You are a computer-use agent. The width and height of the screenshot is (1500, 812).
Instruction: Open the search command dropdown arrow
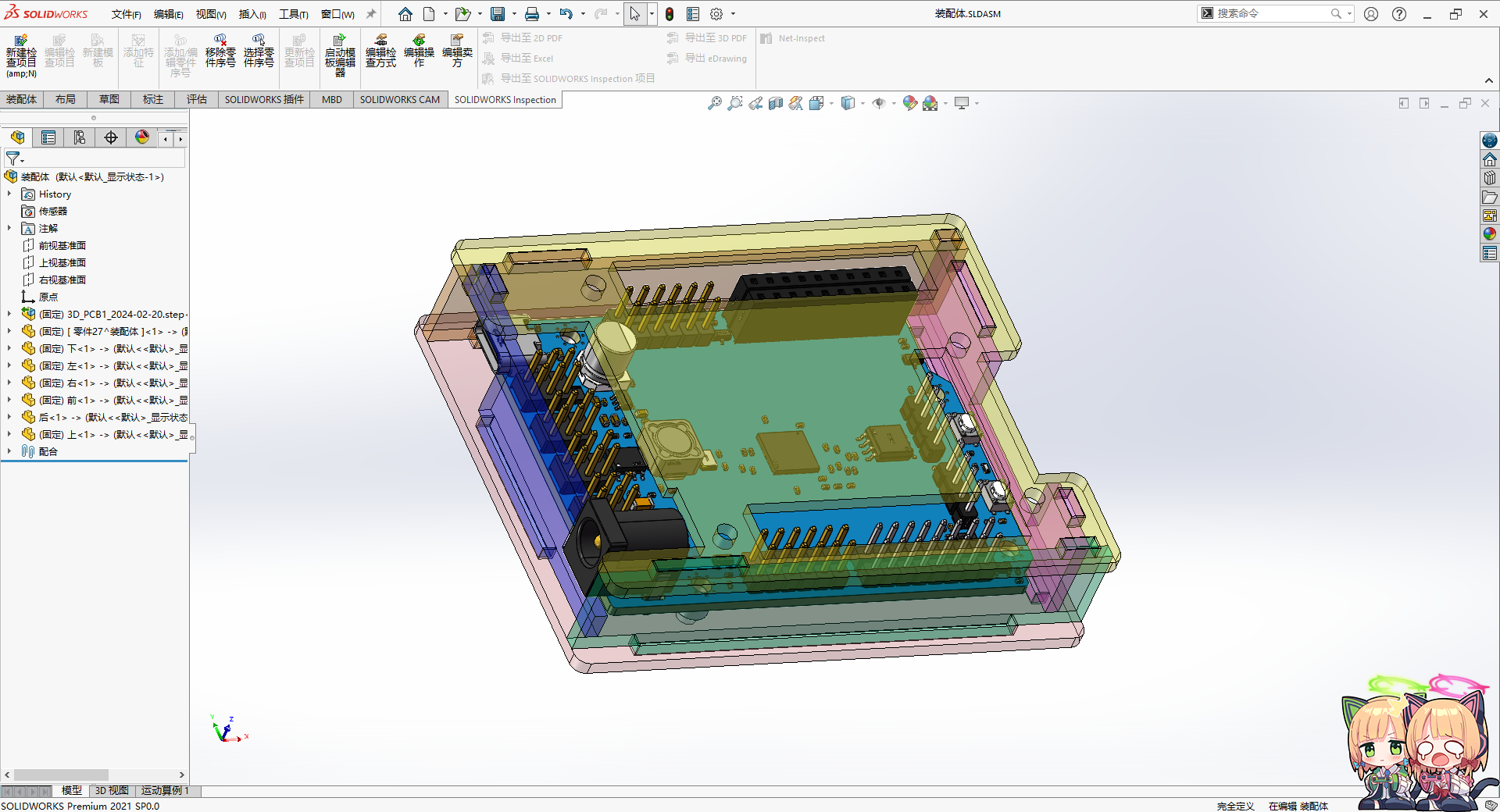click(x=1349, y=13)
